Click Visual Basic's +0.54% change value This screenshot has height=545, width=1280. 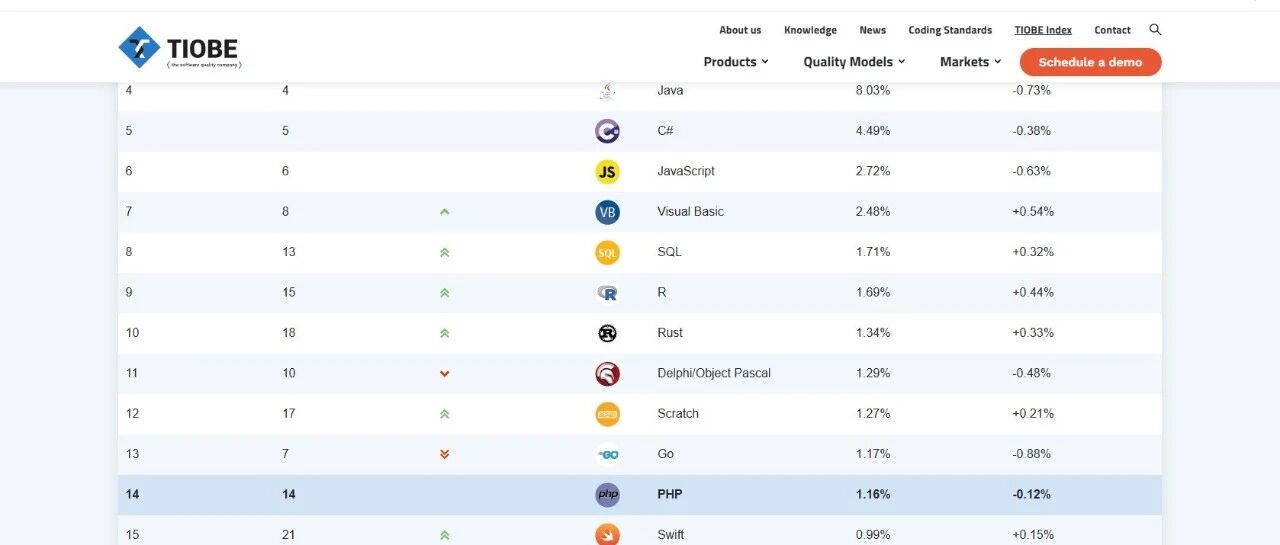(x=1033, y=212)
